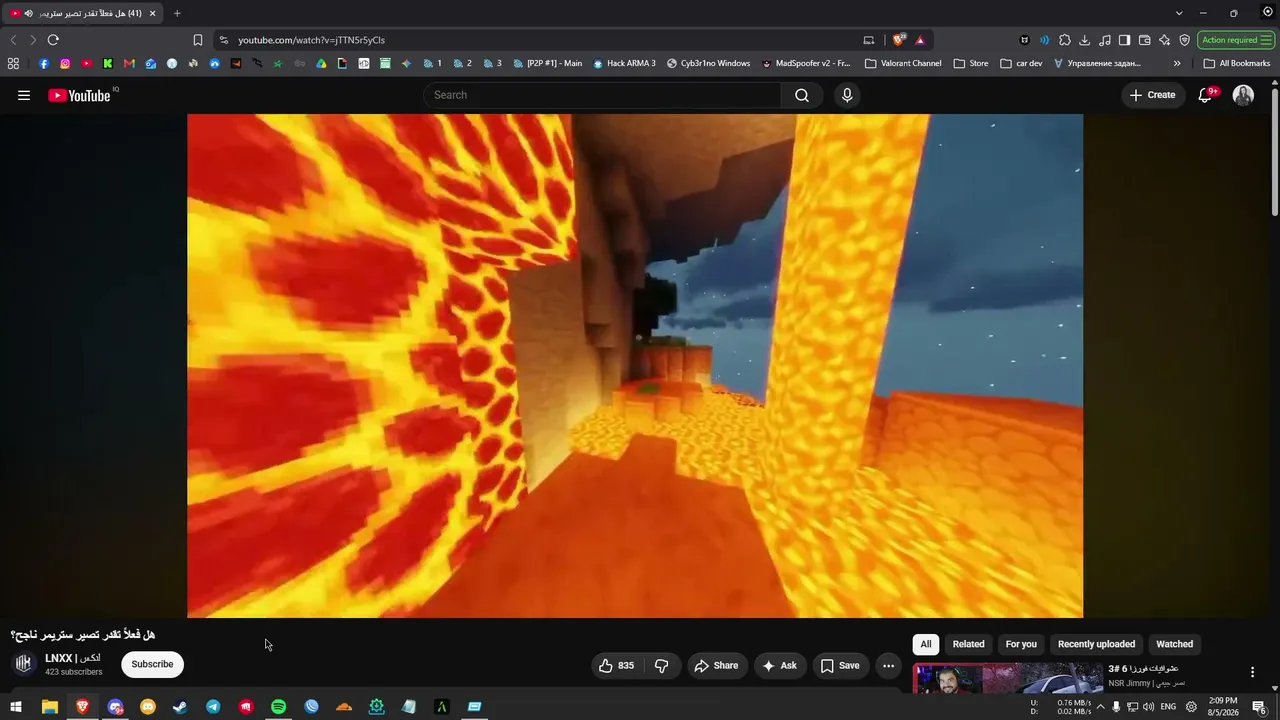
Task: Subscribe to the LNXX channel
Action: pyautogui.click(x=152, y=664)
